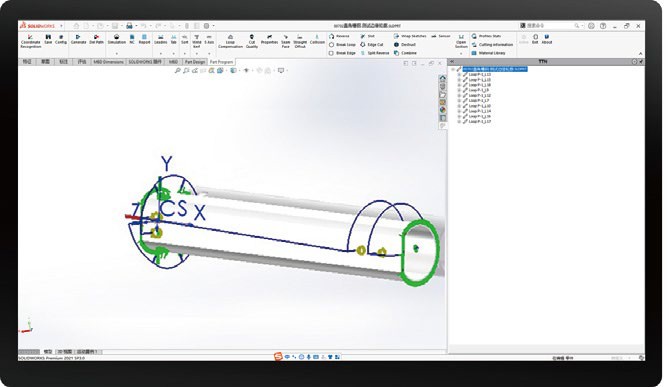Switch to the MBD Dimensions tab
This screenshot has width=669, height=387.
pyautogui.click(x=108, y=62)
